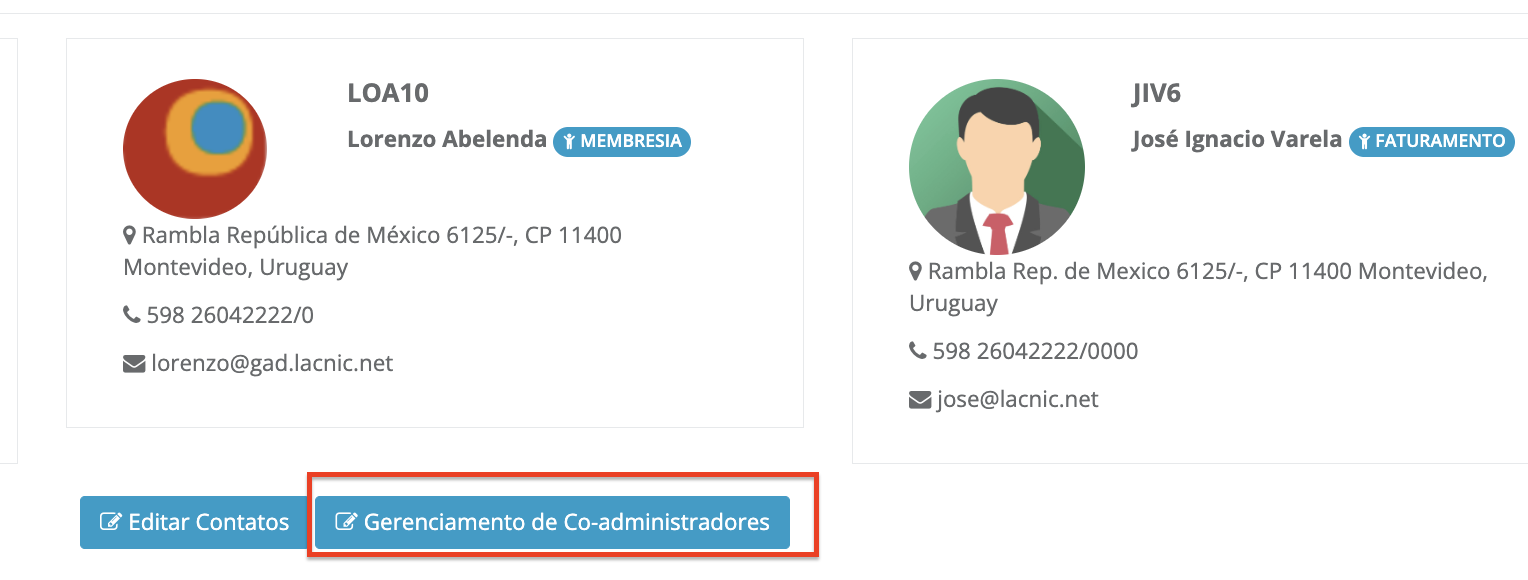Click the JIV6 handle heading

tap(1156, 94)
